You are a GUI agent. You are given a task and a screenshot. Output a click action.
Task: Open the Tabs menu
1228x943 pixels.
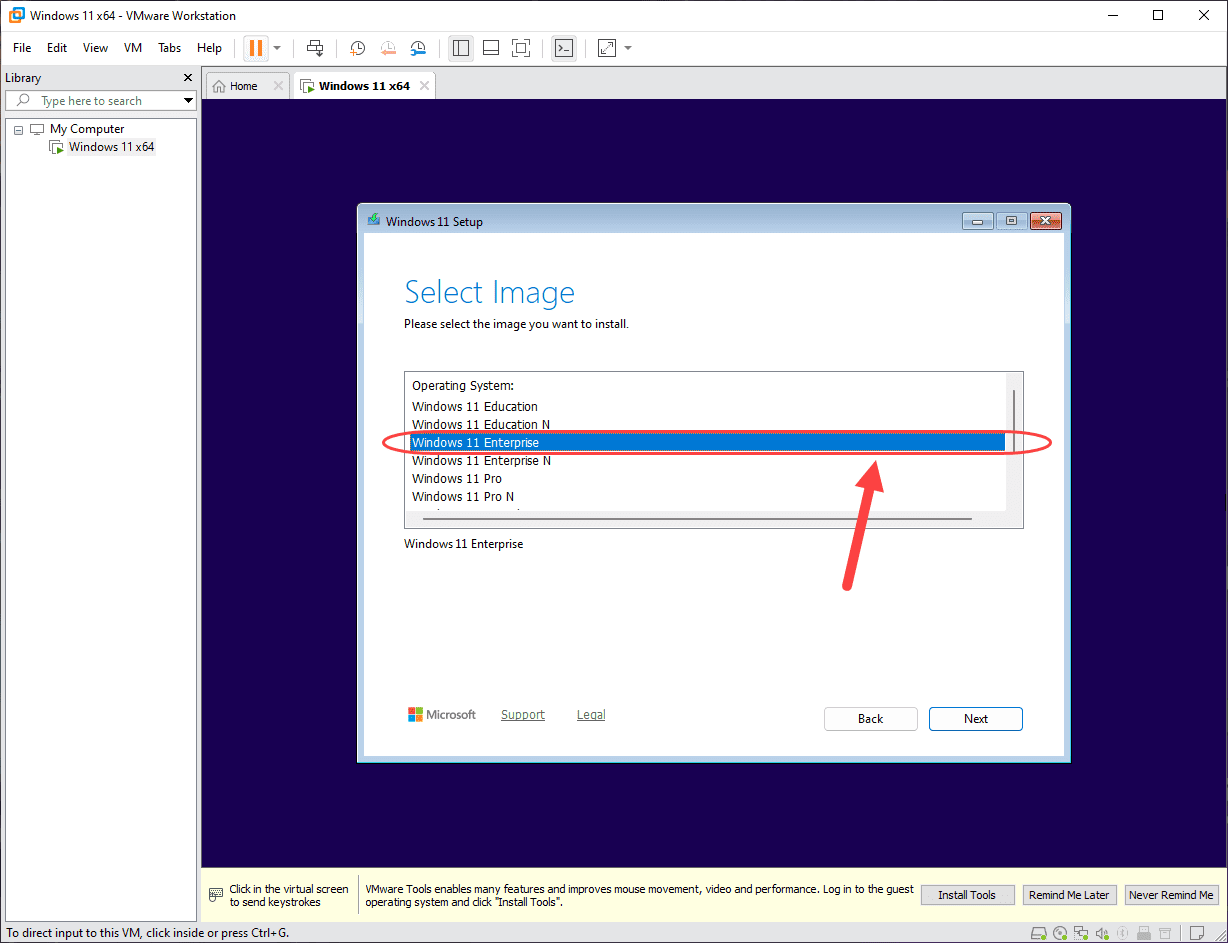coord(170,48)
